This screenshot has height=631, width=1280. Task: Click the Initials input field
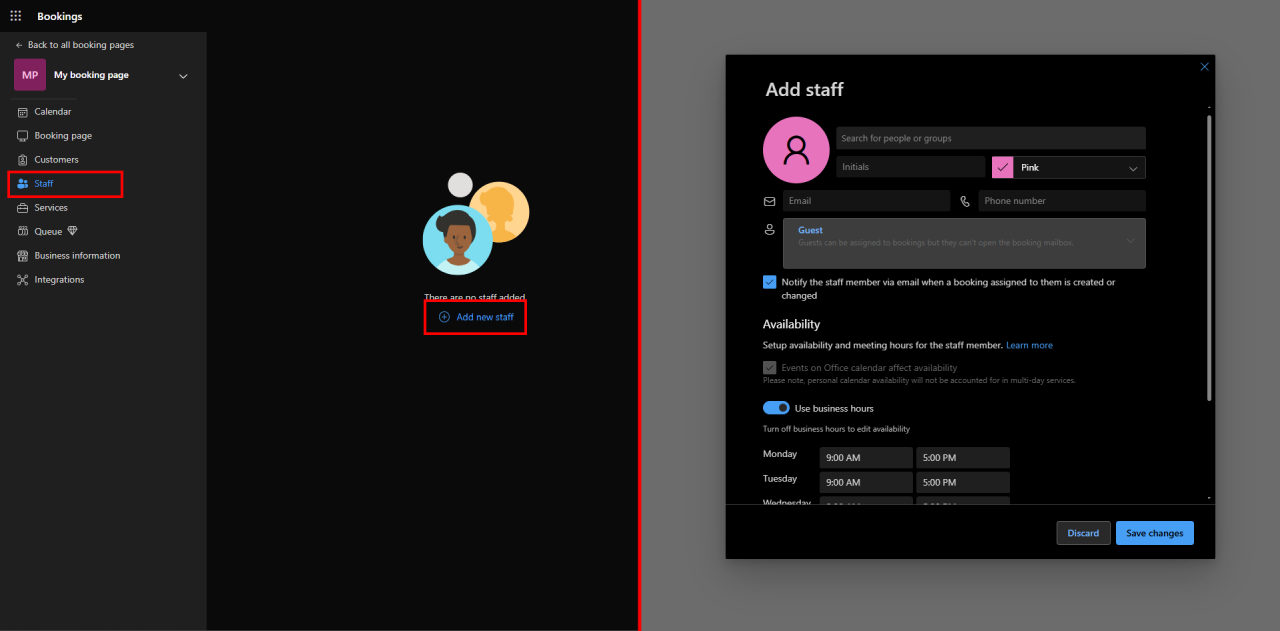pyautogui.click(x=911, y=167)
